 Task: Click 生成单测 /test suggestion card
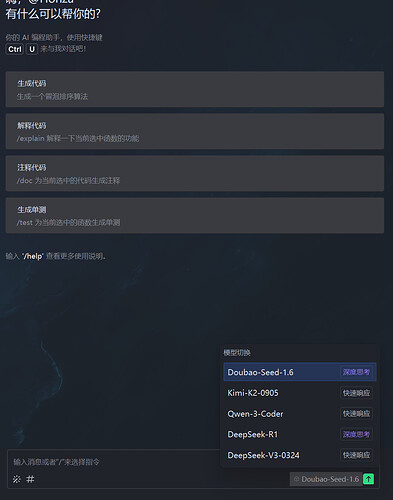click(x=195, y=215)
